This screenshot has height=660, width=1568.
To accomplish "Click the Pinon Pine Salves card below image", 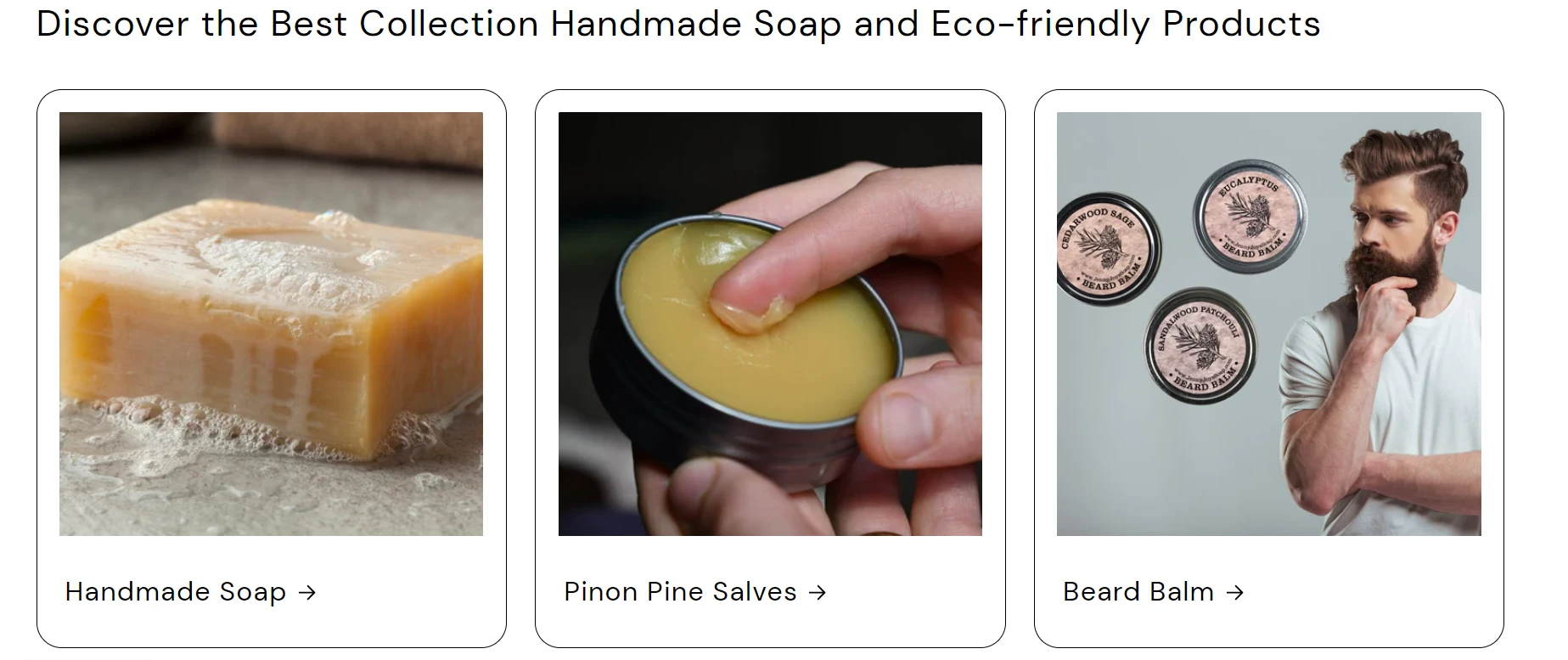I will [770, 591].
